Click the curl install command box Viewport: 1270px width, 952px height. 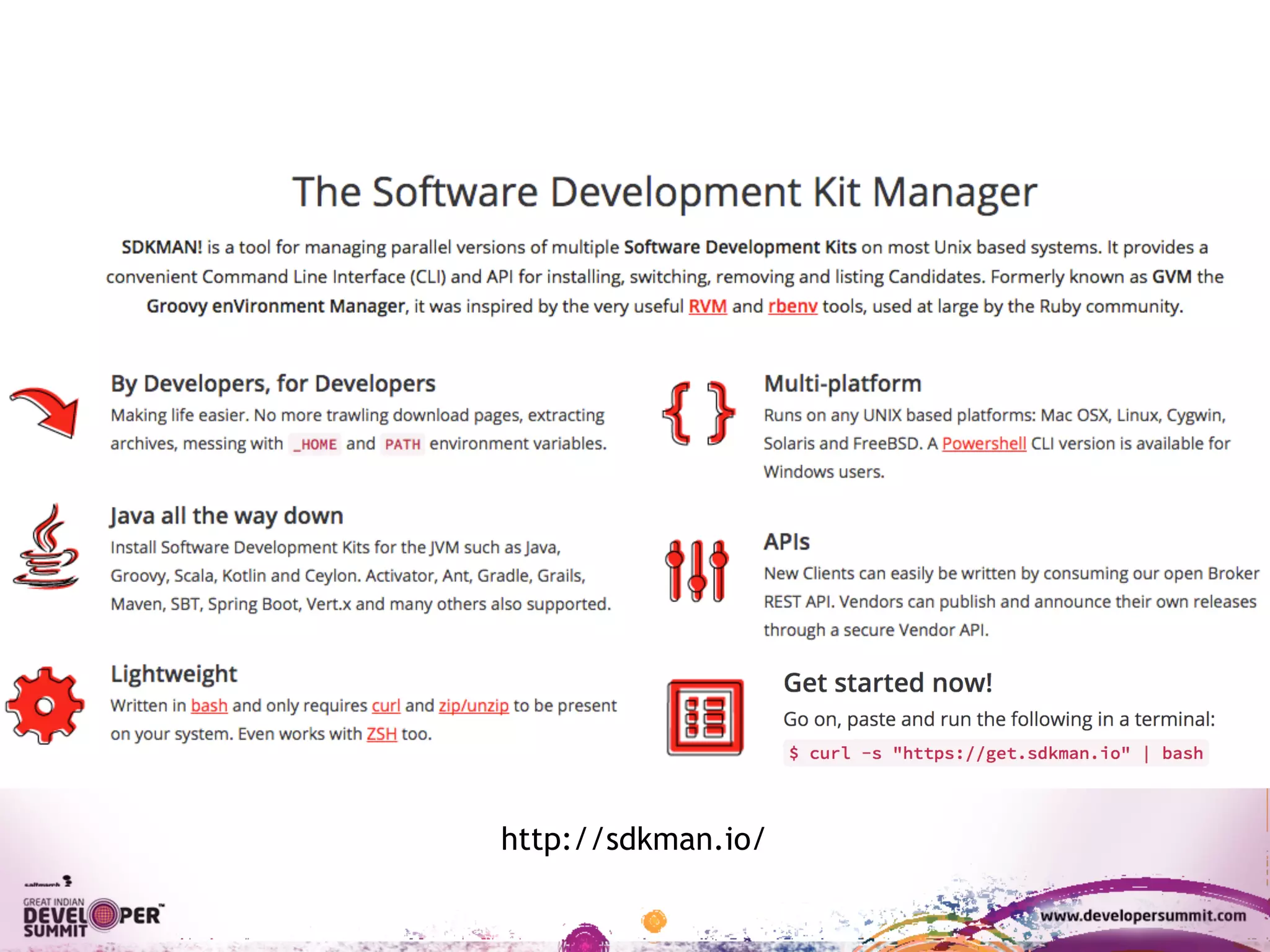click(995, 753)
